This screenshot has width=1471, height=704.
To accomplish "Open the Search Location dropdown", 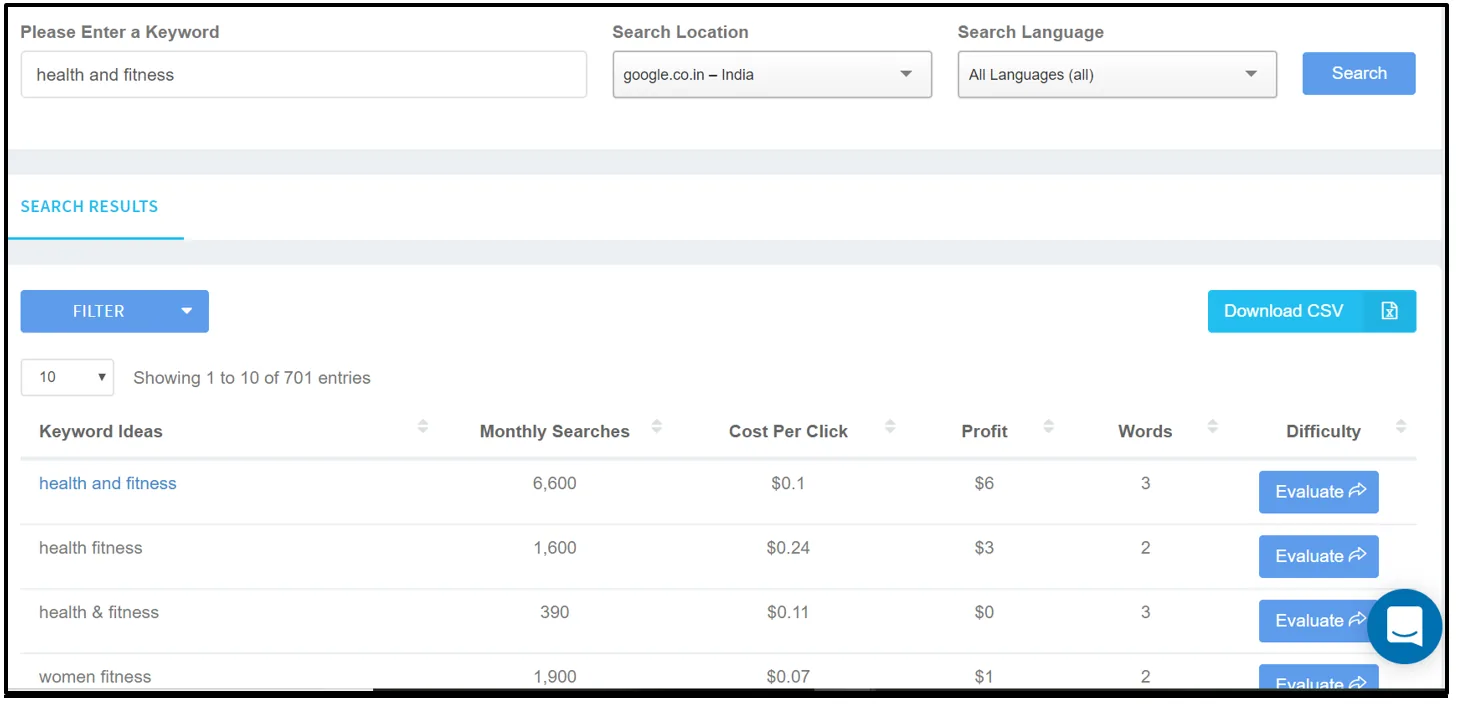I will [771, 74].
